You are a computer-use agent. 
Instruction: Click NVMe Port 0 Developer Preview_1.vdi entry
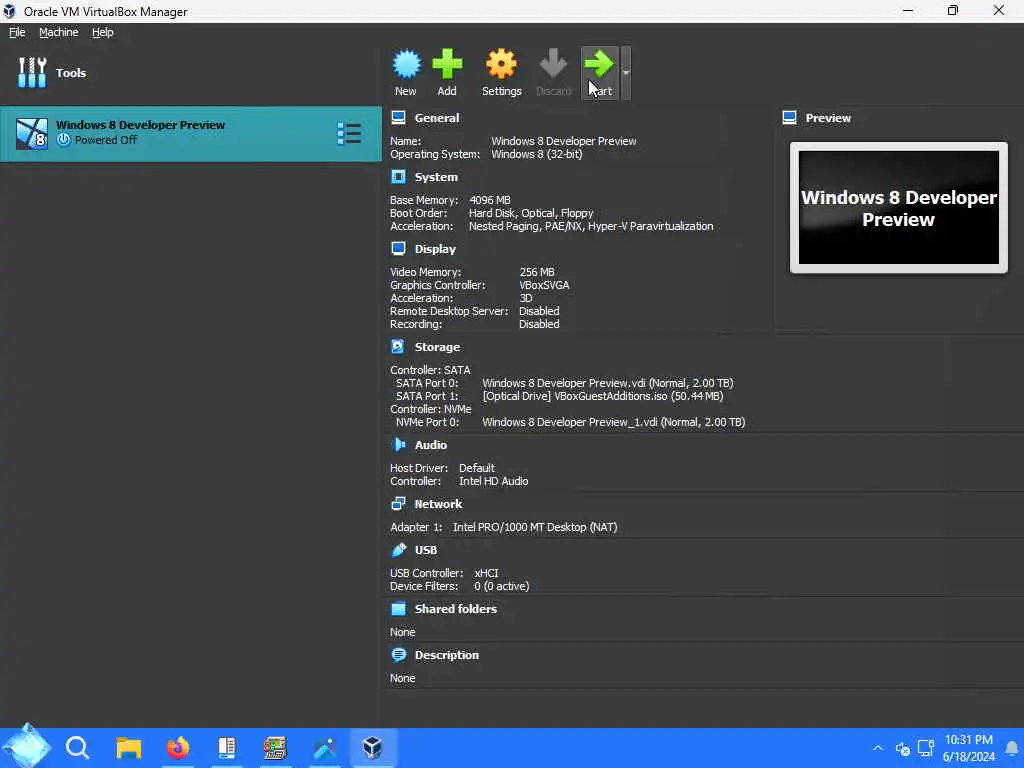coord(613,422)
